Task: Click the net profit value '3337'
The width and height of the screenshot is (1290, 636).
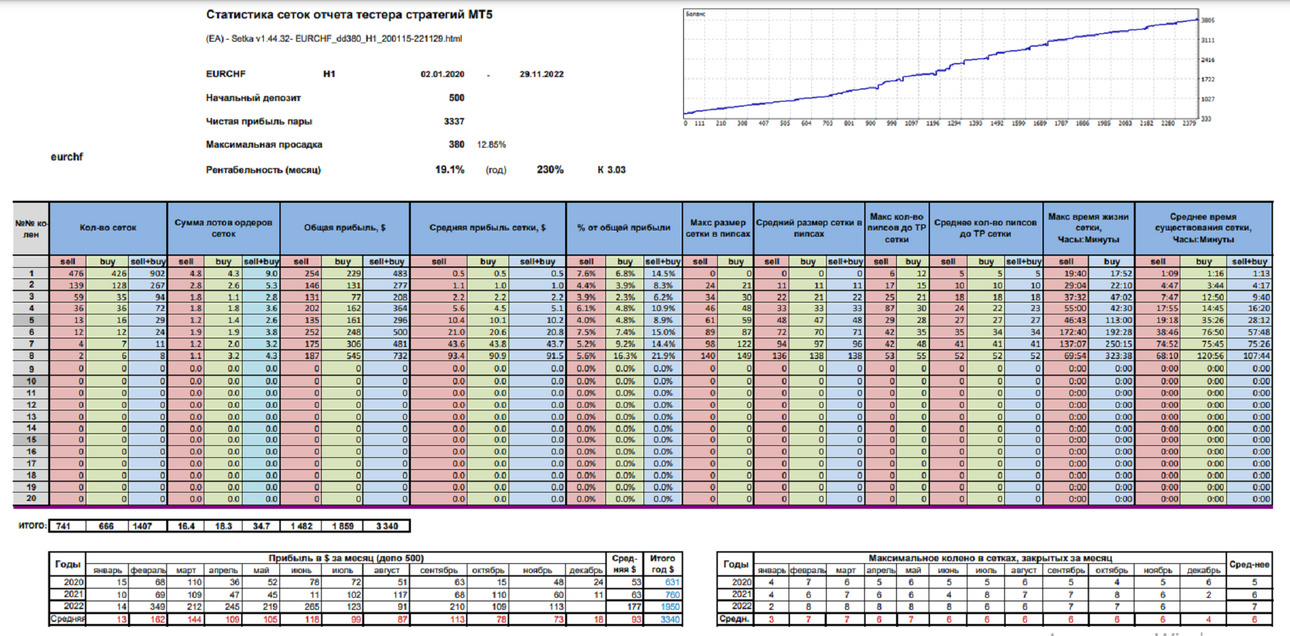Action: click(x=454, y=121)
